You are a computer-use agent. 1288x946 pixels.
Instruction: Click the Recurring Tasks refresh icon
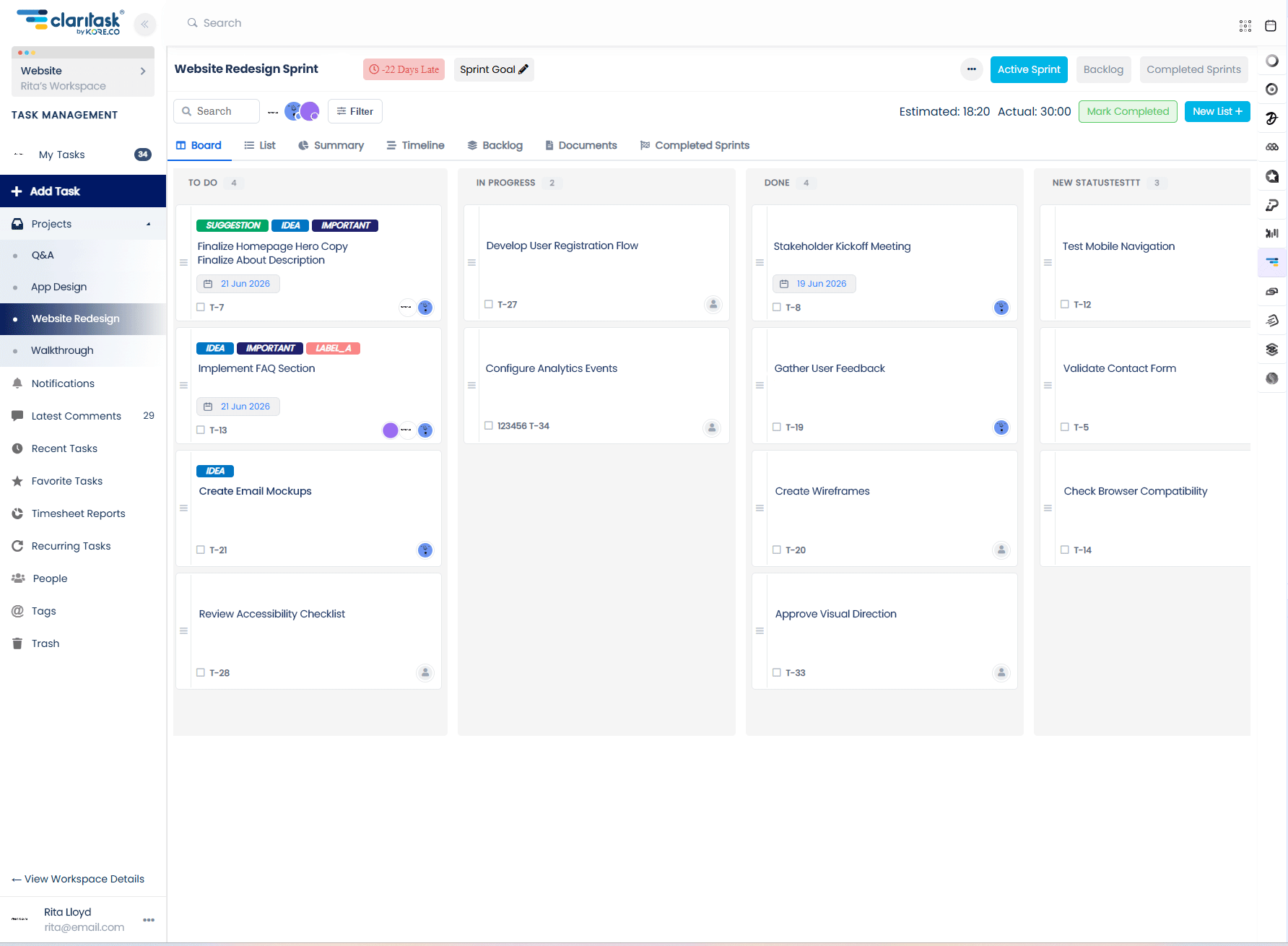point(17,546)
